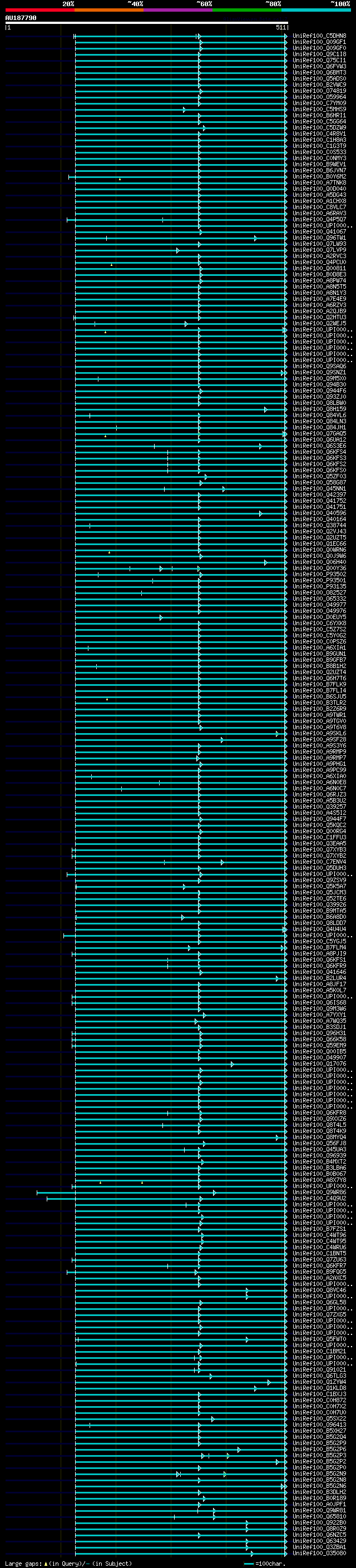Select hit UniRef100_B5G2N9

point(319,1473)
